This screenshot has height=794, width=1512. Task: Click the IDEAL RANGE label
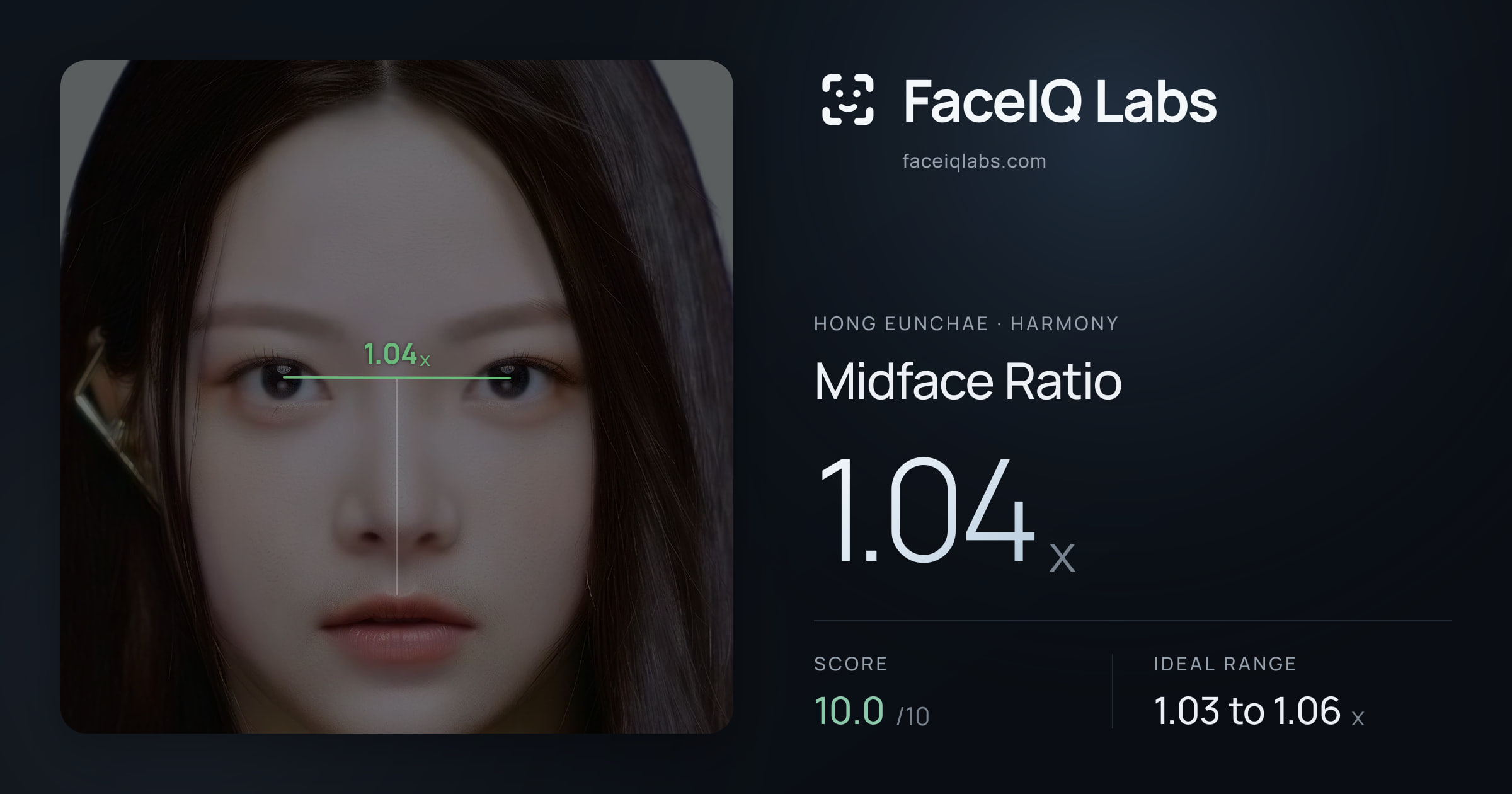pos(1225,664)
